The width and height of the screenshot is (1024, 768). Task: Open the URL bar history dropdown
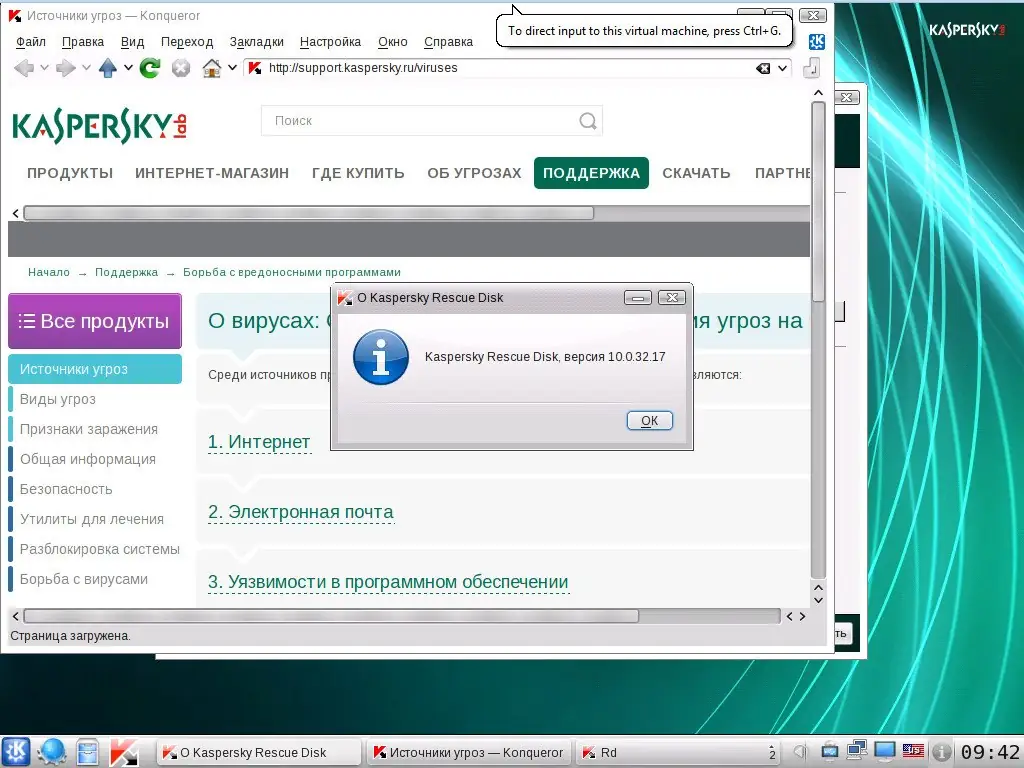point(782,69)
